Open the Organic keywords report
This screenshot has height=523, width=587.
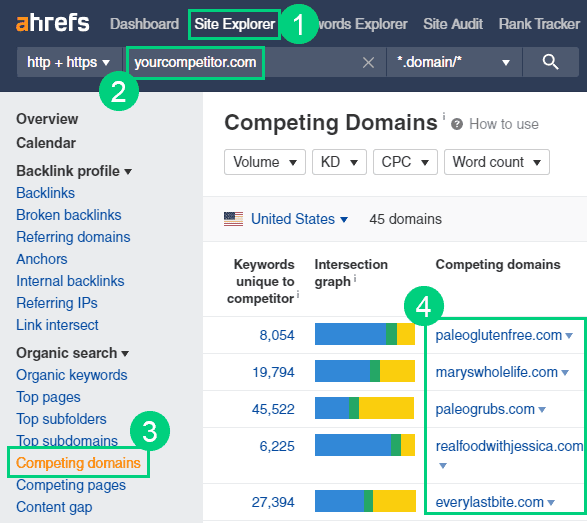coord(72,375)
